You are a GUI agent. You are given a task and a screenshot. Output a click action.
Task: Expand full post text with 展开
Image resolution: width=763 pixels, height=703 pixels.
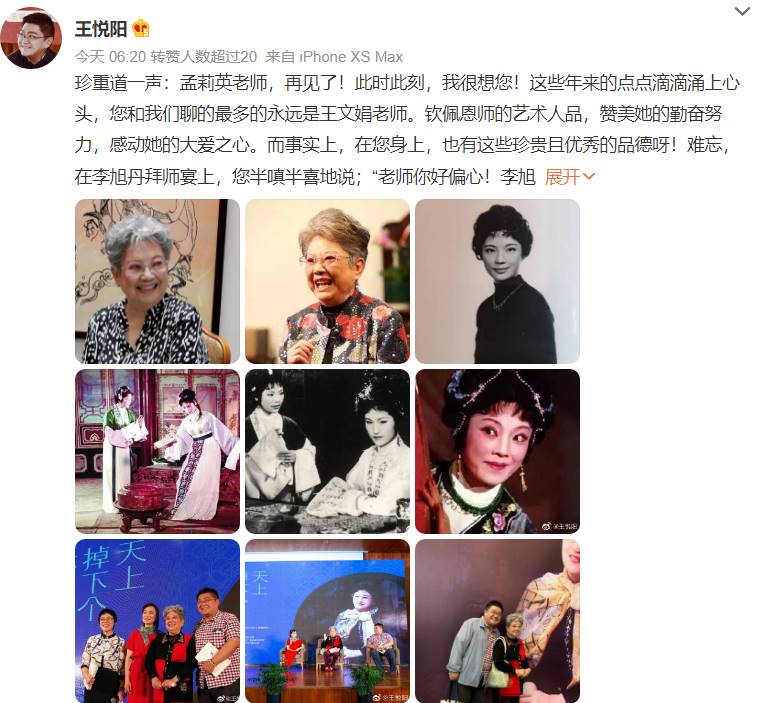coord(569,177)
